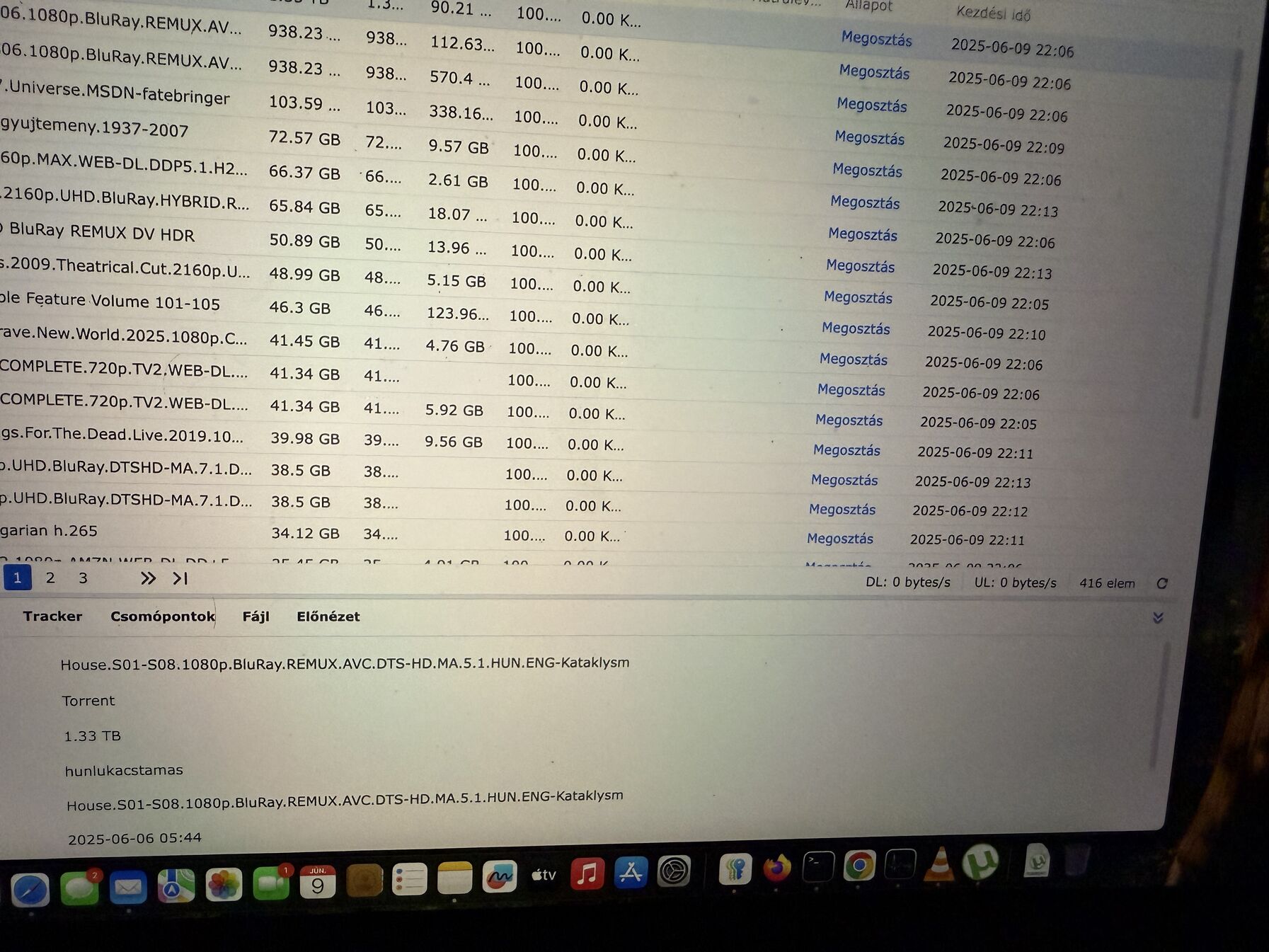
Task: Open VLC cone icon in the Dock
Action: (941, 864)
